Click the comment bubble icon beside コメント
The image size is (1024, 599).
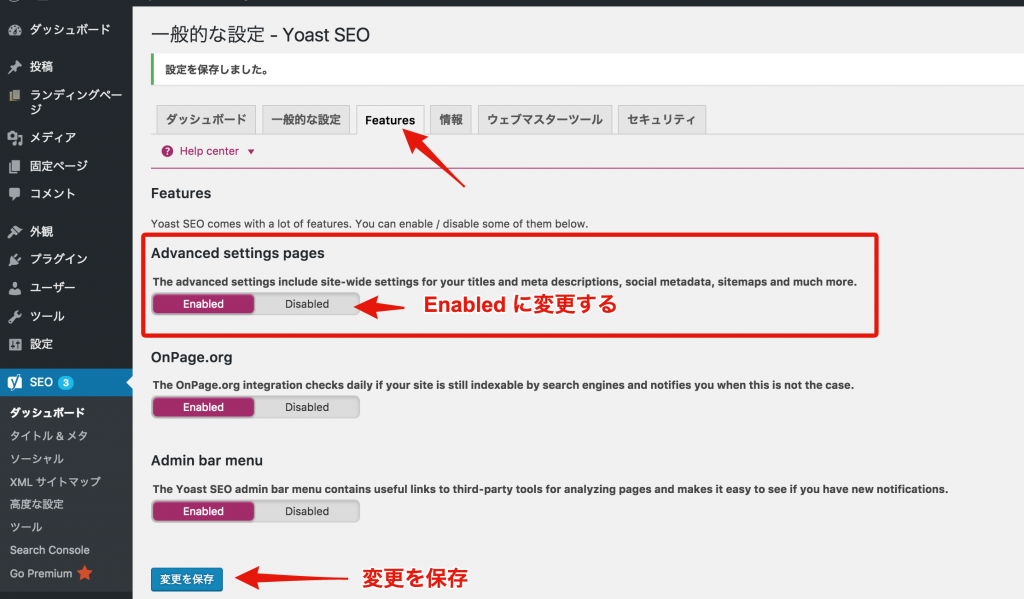14,194
